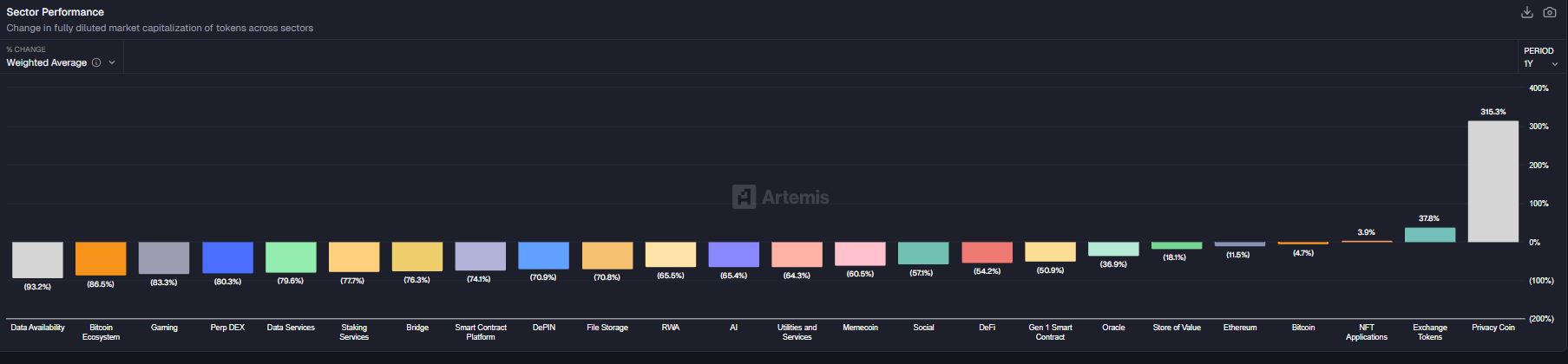Click the Exchange Tokens teal bar

(x=1429, y=235)
